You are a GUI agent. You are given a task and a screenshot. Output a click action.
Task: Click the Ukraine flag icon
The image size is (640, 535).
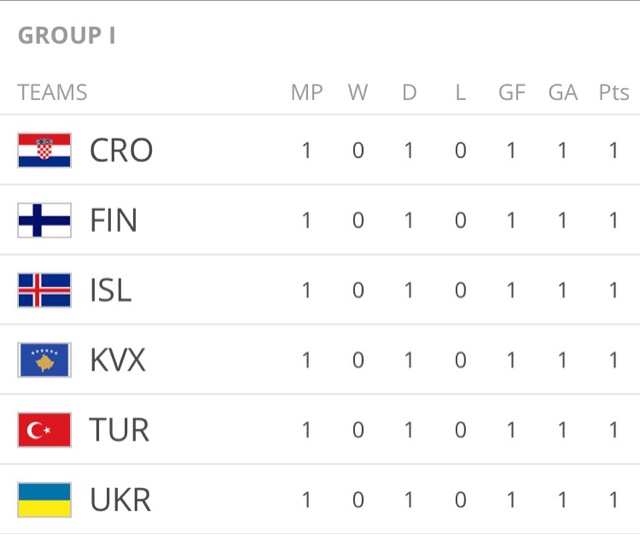point(44,500)
